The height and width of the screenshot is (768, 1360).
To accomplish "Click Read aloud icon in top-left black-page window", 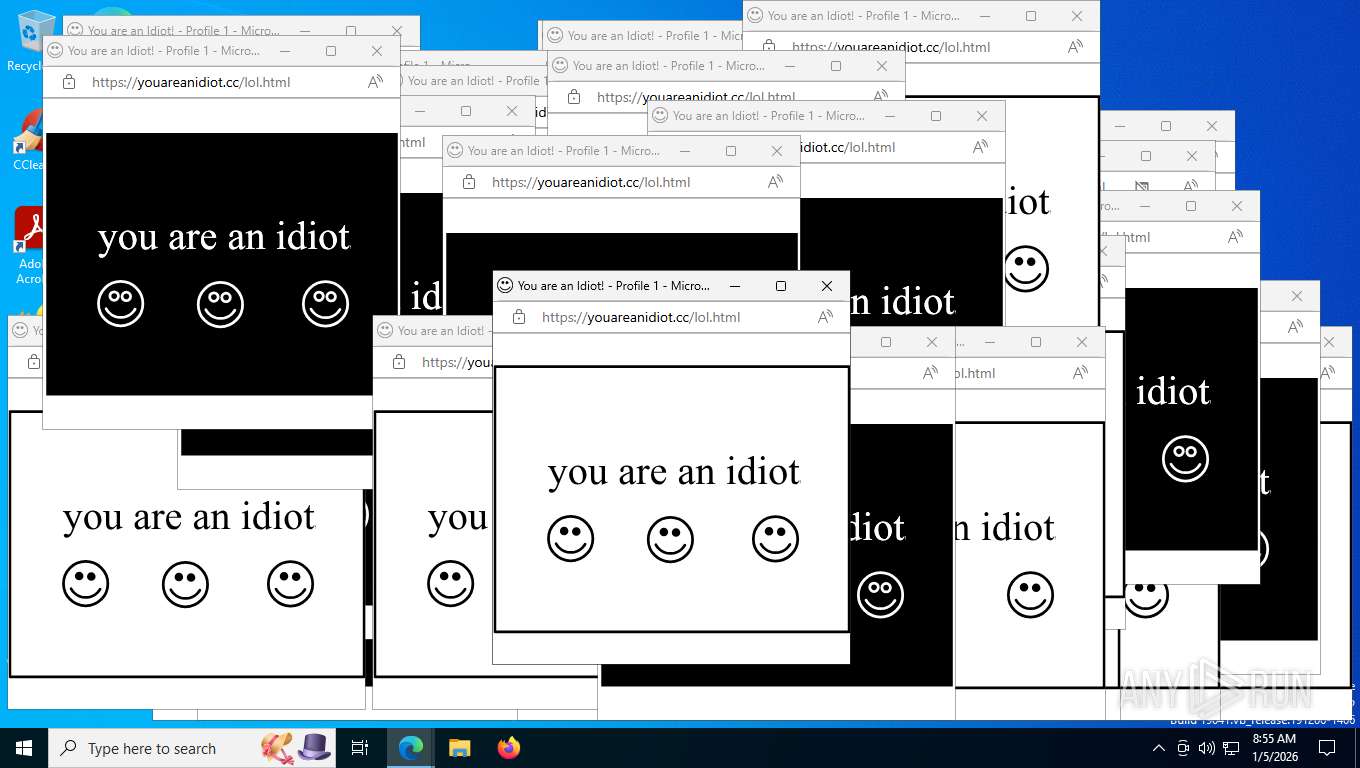I will (x=375, y=82).
